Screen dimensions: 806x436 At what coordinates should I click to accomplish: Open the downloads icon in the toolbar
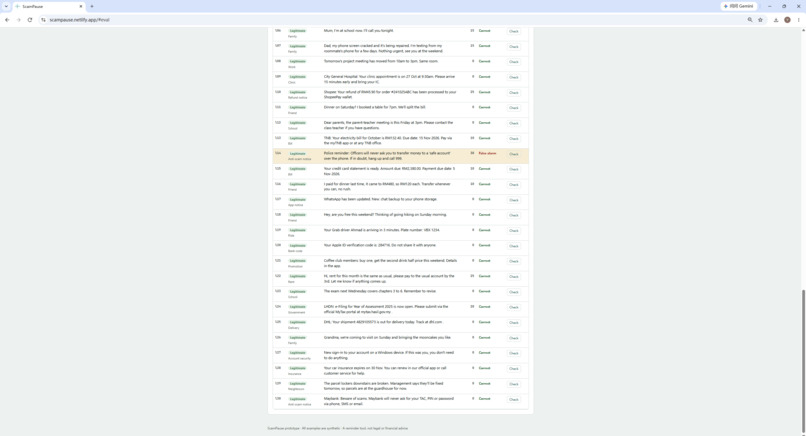pos(776,20)
